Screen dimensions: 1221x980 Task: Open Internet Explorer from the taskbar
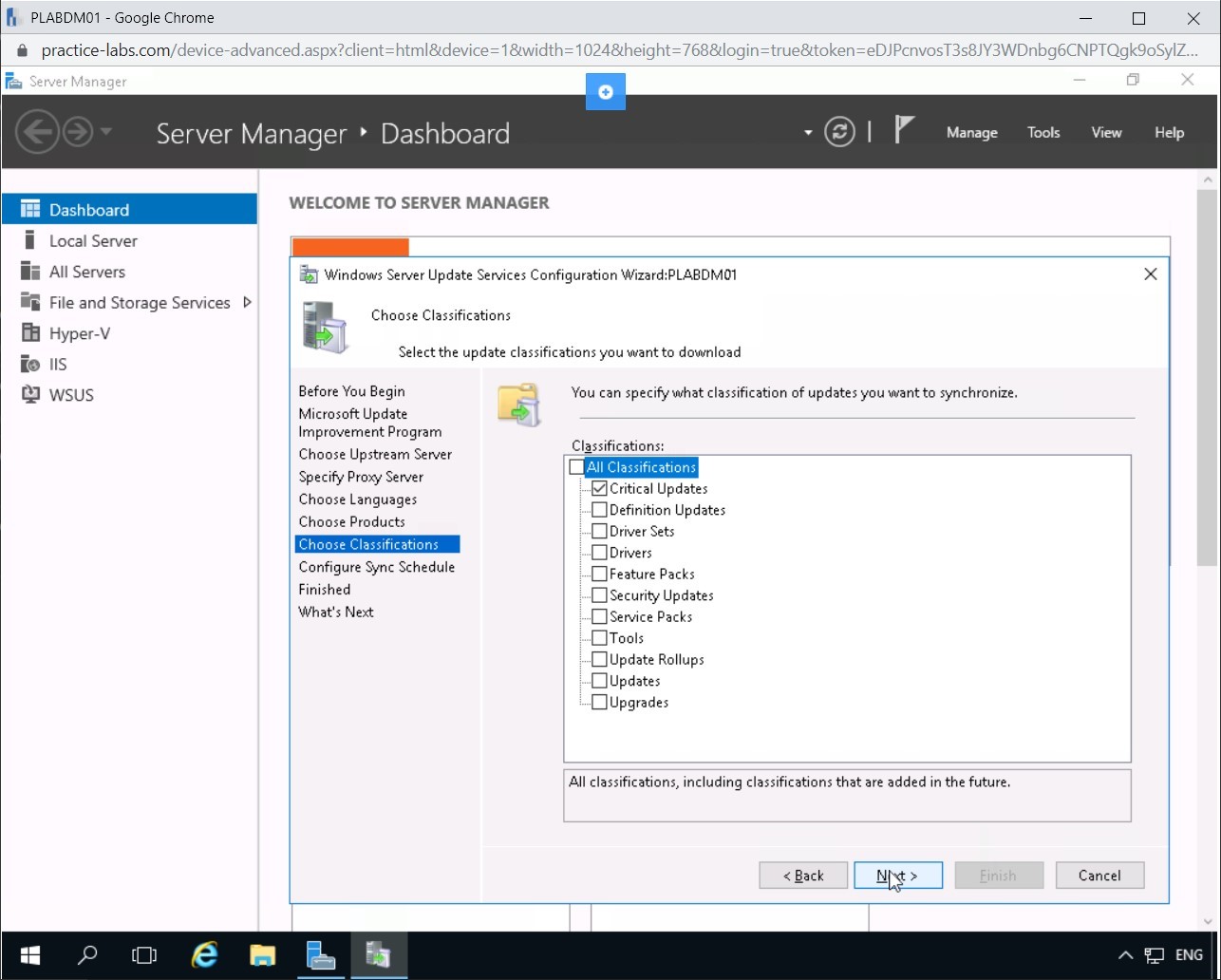tap(204, 954)
